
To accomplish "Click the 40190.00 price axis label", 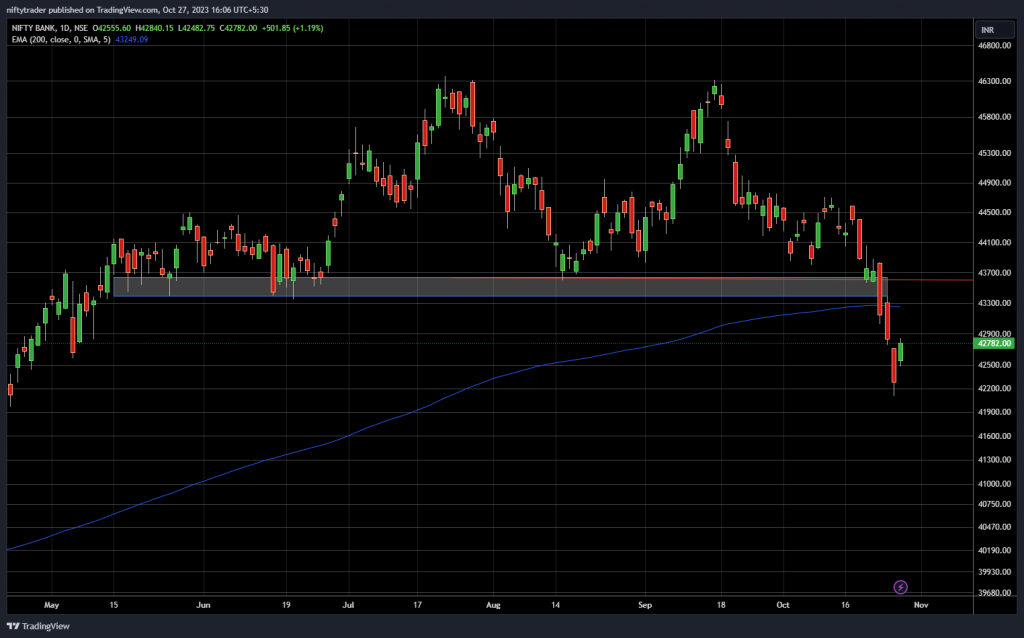I will point(994,550).
